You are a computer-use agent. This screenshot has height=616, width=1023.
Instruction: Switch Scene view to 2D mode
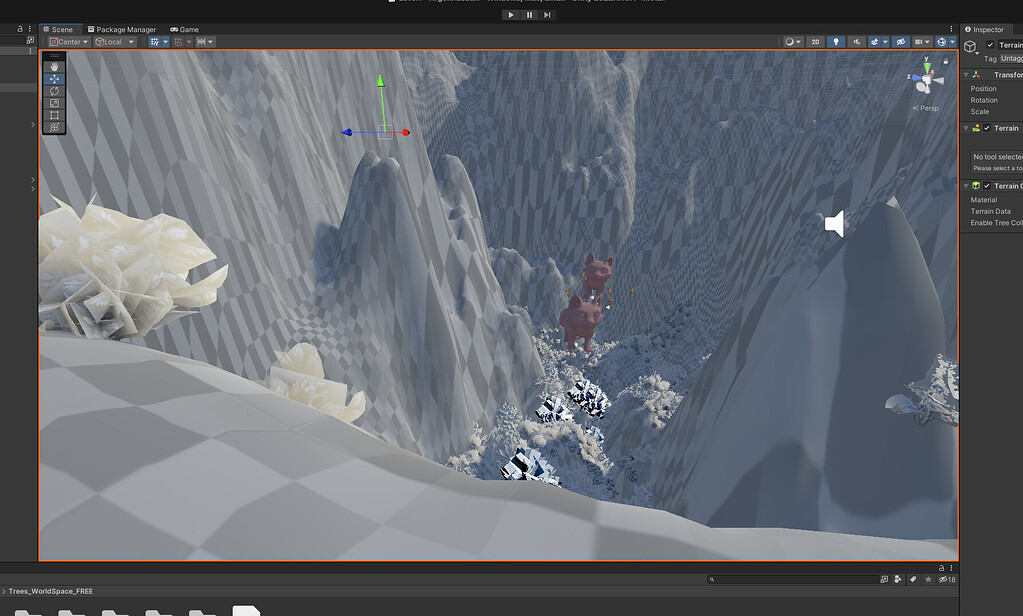(x=815, y=42)
